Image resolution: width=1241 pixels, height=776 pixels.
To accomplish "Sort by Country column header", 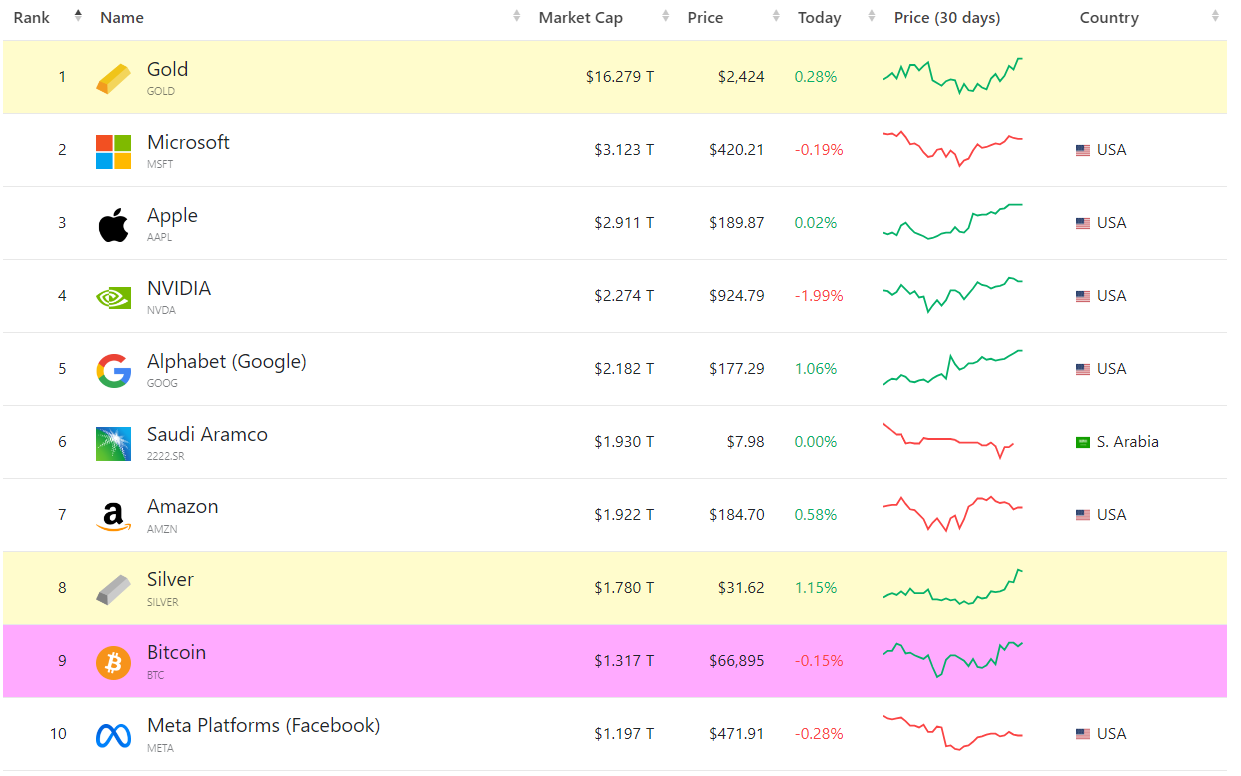I will [1109, 18].
